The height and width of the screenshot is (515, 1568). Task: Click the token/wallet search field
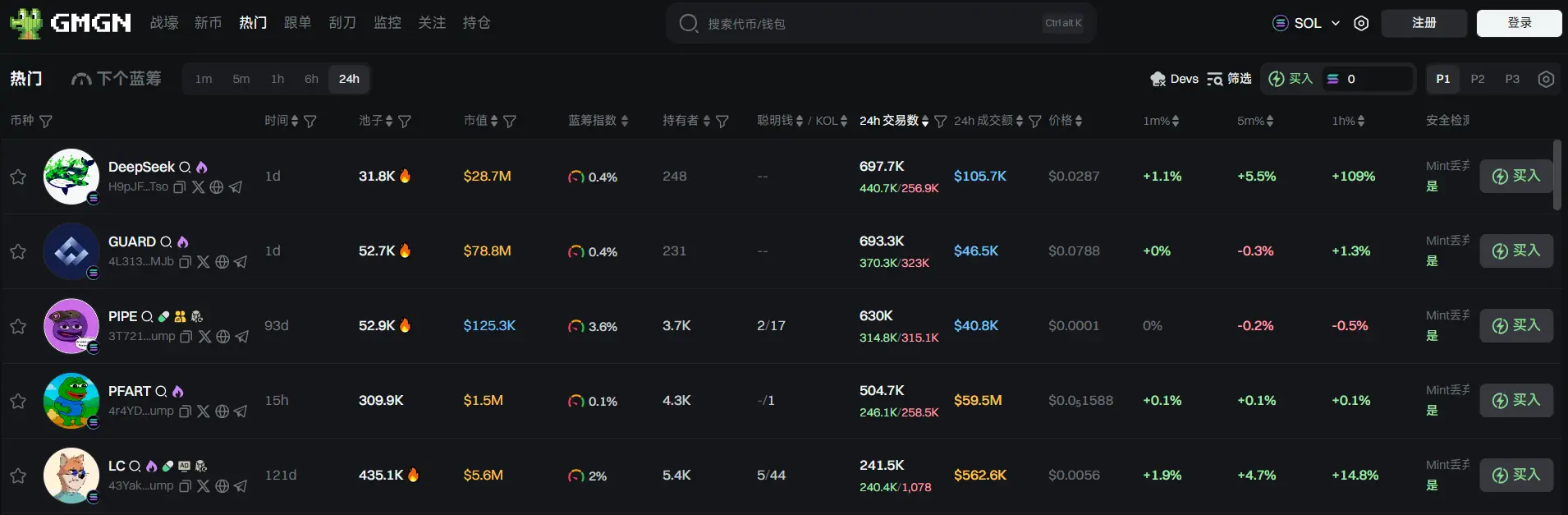coord(870,24)
